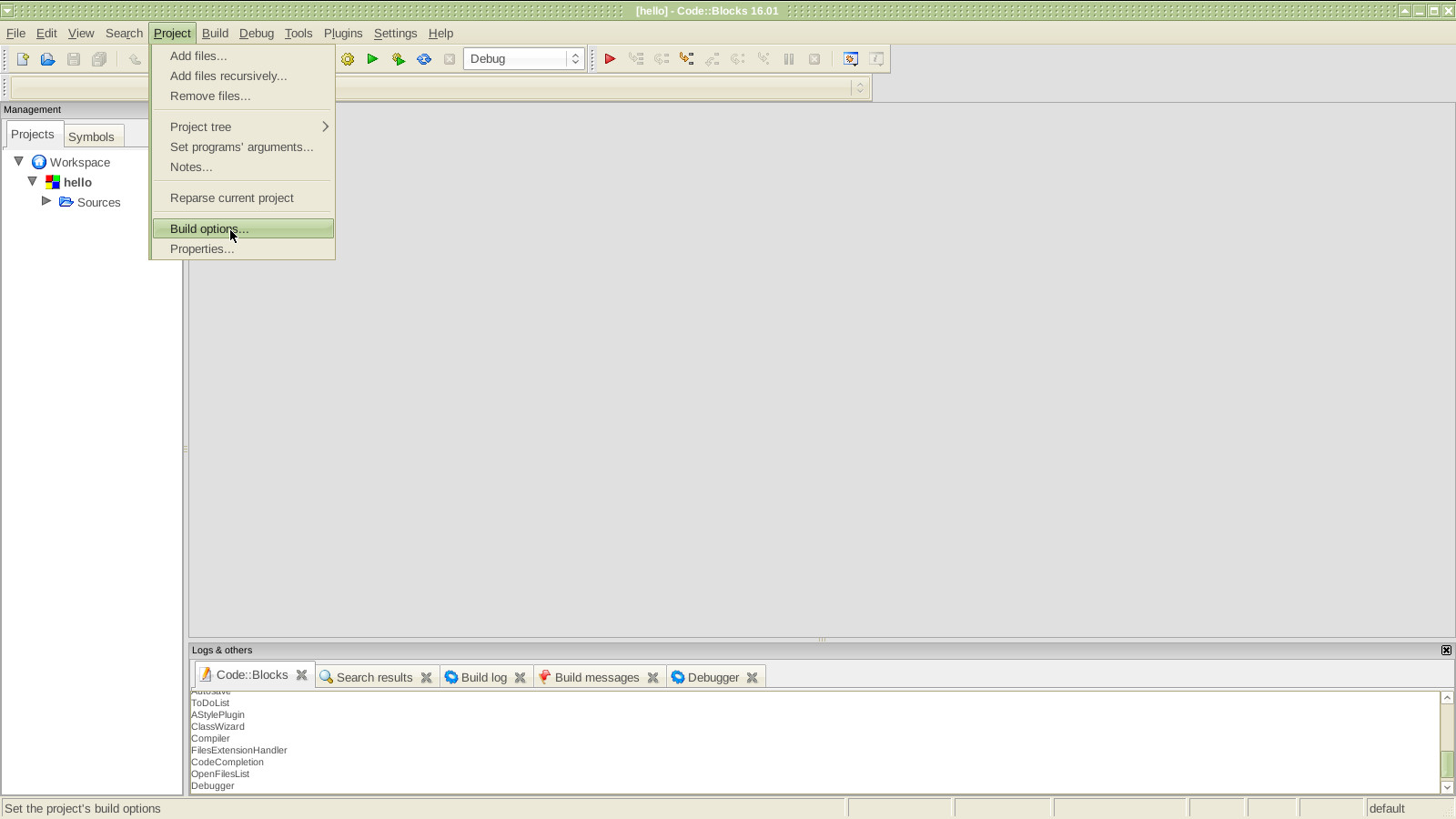Click the log panel scrollbar down arrow
Screen dimensions: 1456x819
click(1447, 788)
